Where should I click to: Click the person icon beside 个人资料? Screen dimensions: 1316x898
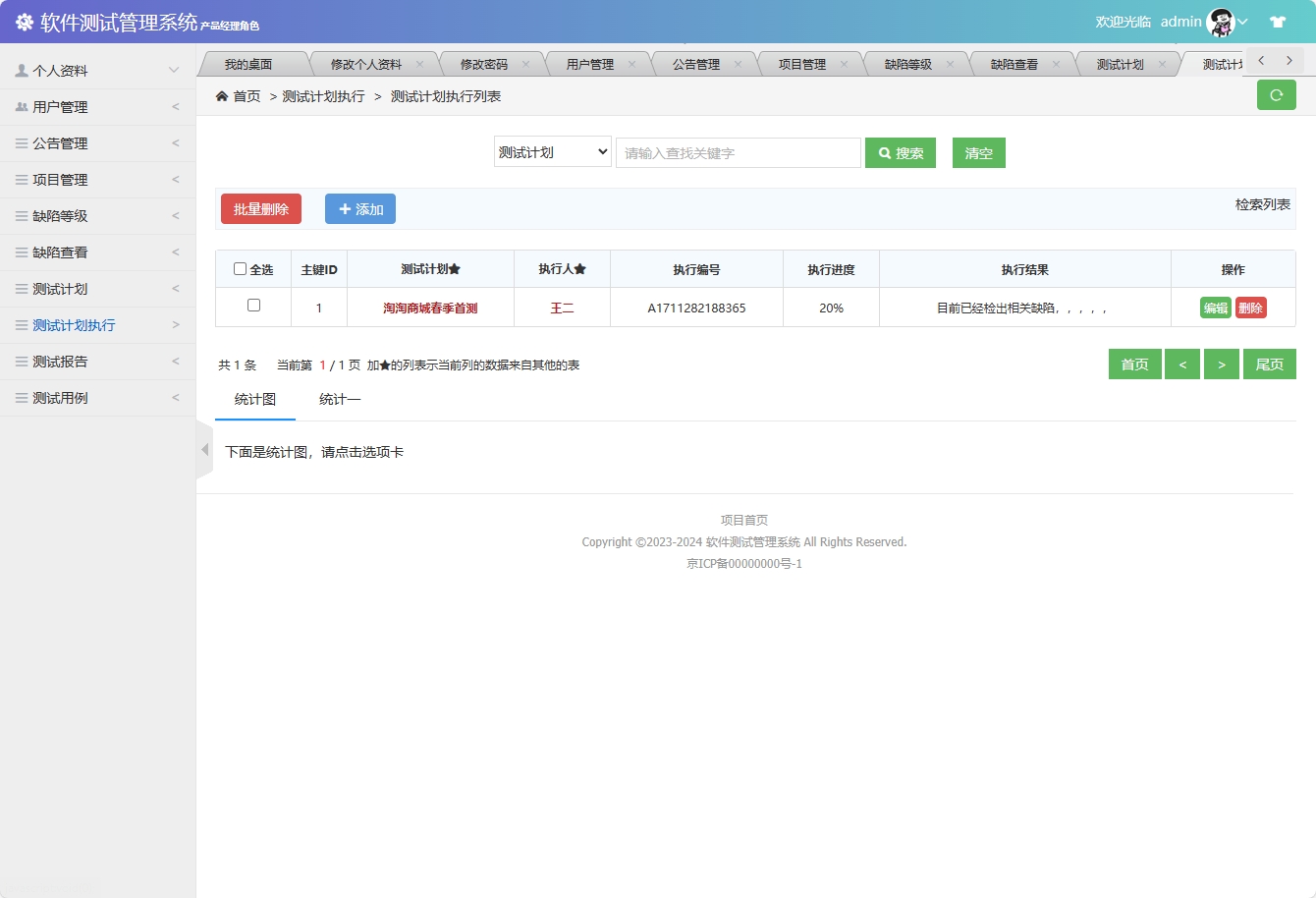[x=22, y=70]
